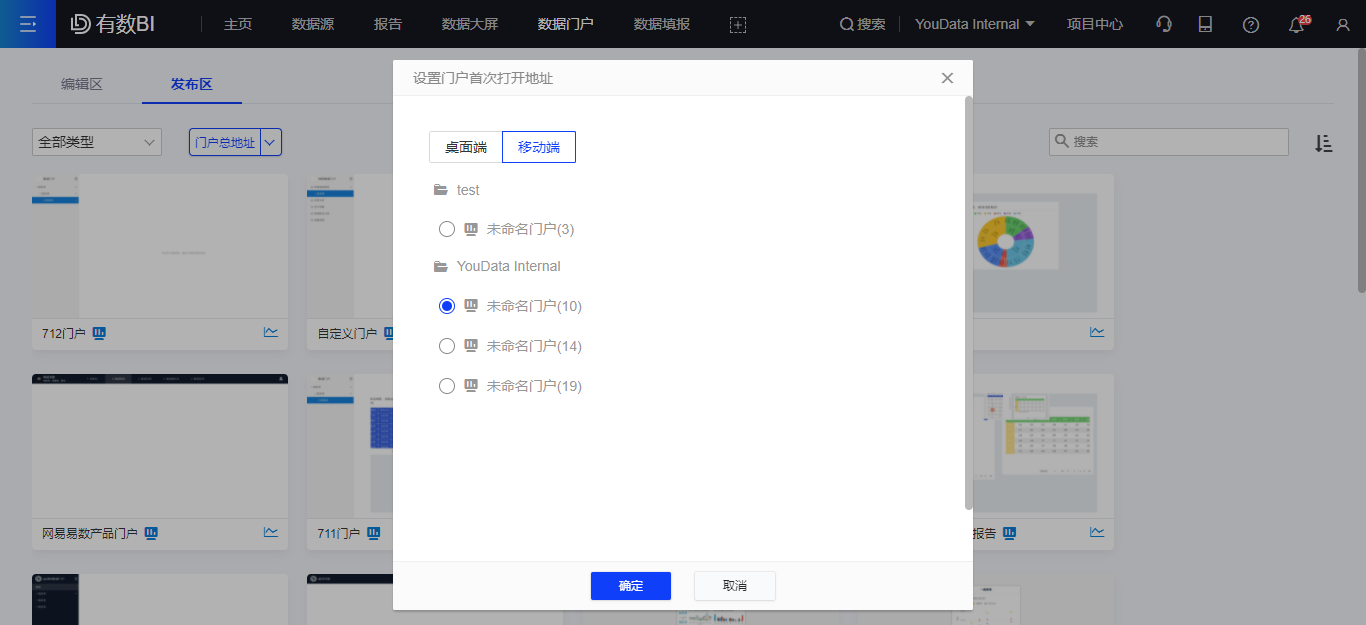Open the mobile device icon in top bar

(1206, 24)
